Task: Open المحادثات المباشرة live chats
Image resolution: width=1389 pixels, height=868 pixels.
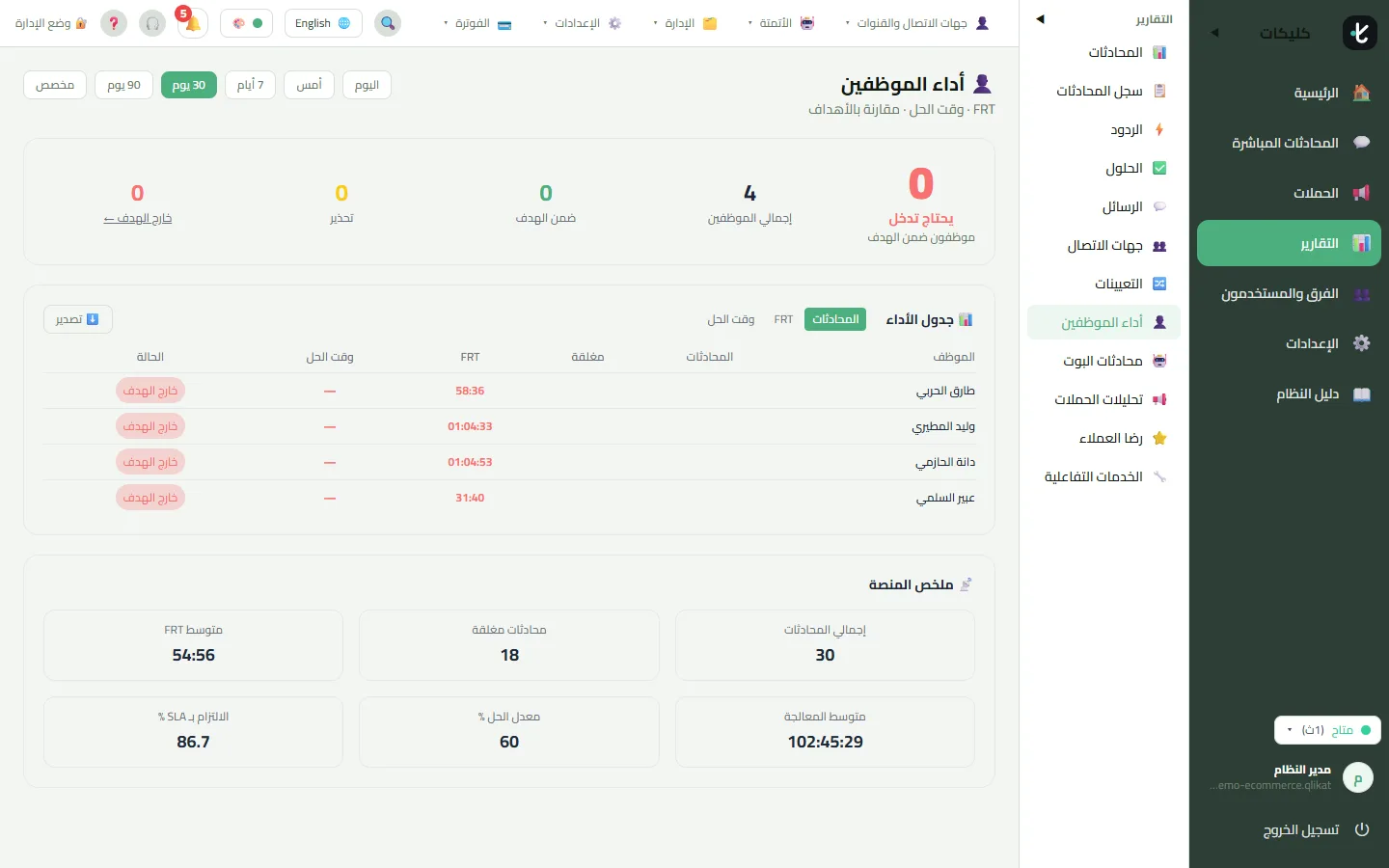Action: point(1289,143)
